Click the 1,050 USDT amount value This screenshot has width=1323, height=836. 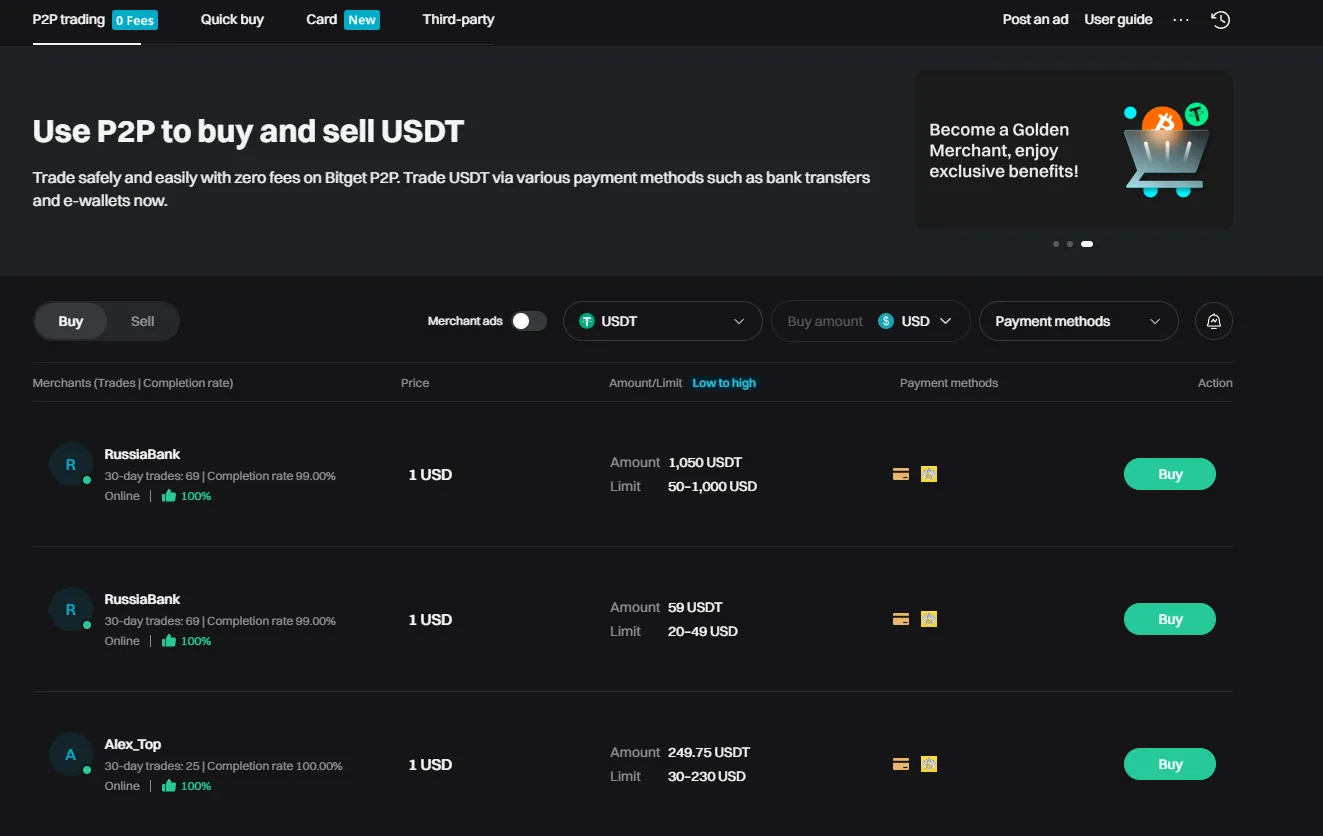(705, 462)
